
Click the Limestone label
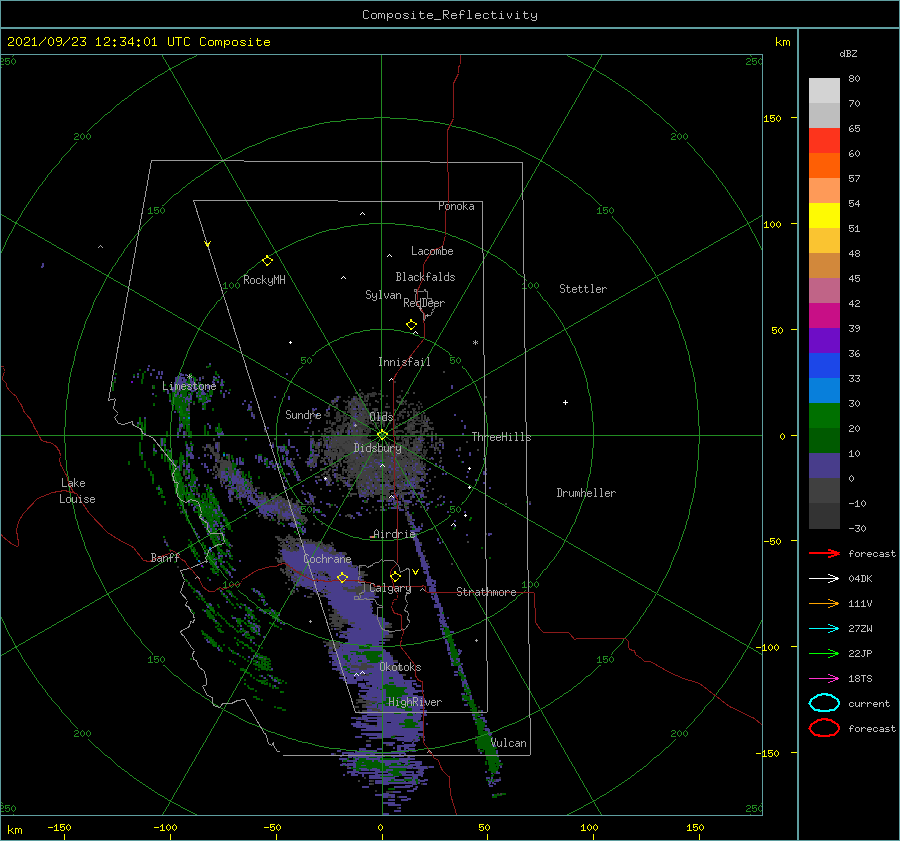click(189, 386)
